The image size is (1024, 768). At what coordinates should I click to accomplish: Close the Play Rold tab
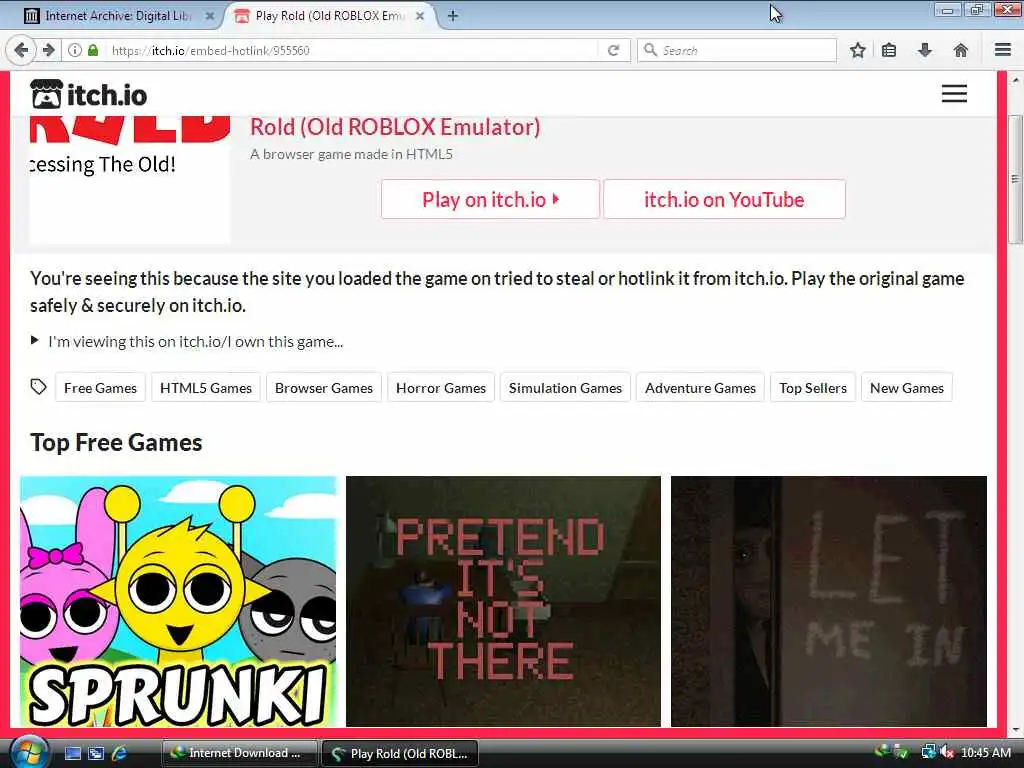[x=421, y=16]
